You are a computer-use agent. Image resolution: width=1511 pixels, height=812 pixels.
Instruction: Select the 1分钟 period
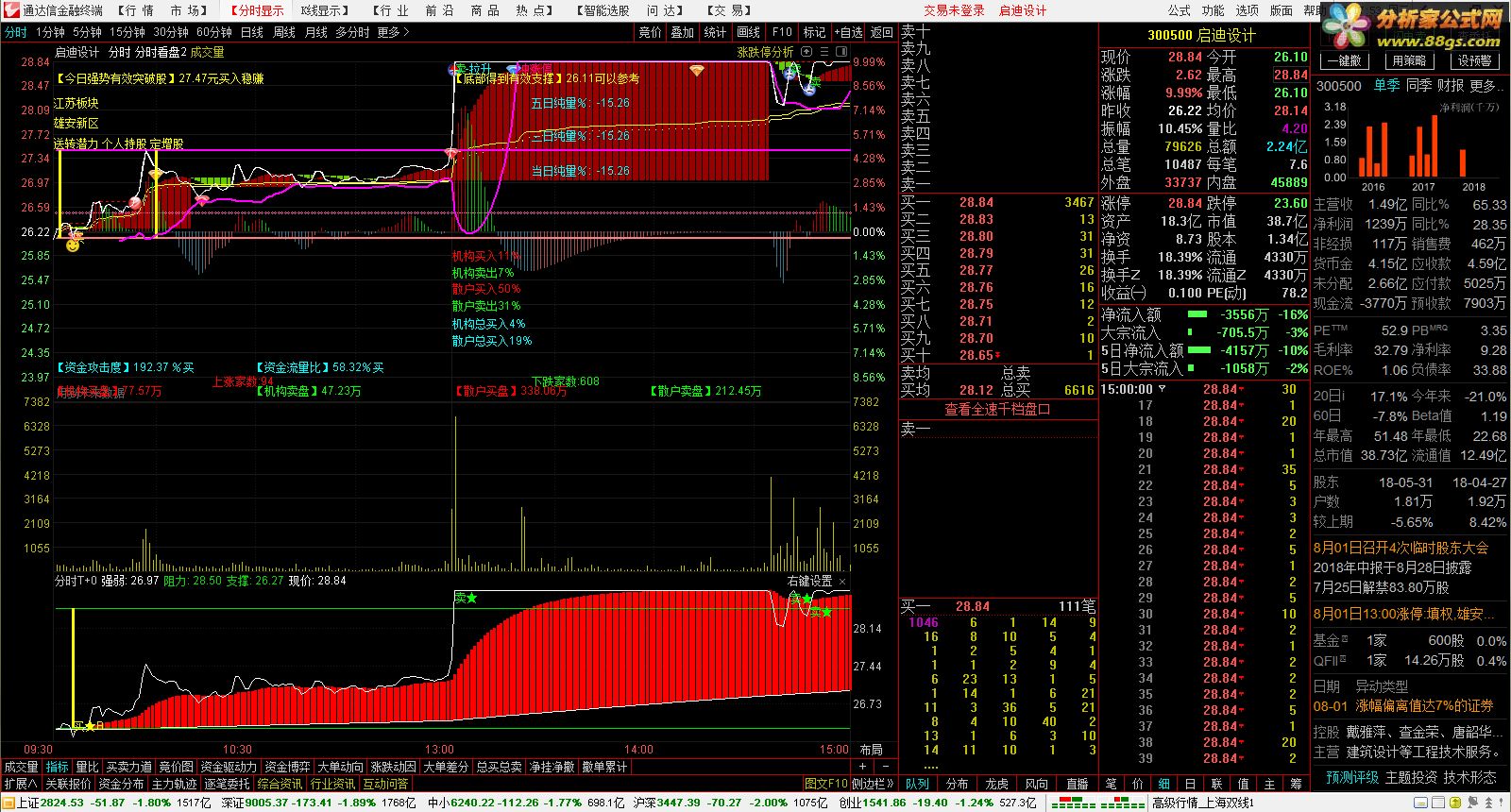coord(51,32)
